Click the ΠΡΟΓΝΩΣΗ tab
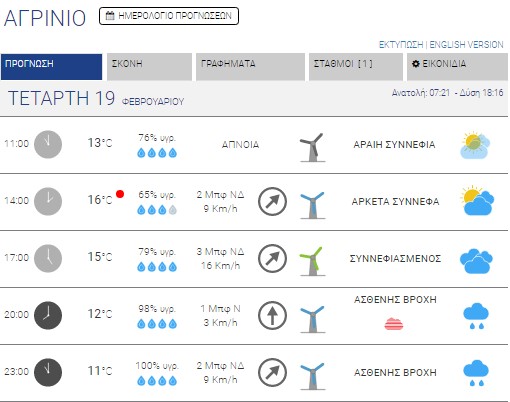510x402 pixels. click(51, 67)
